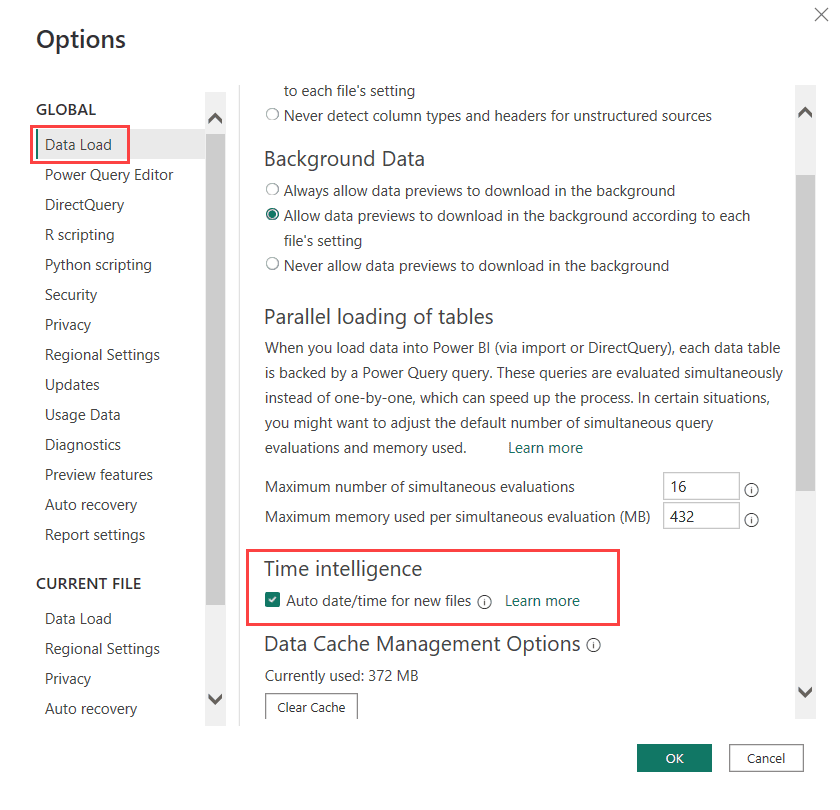Open Current File Regional Settings
Viewport: 840px width, 810px height.
(102, 649)
